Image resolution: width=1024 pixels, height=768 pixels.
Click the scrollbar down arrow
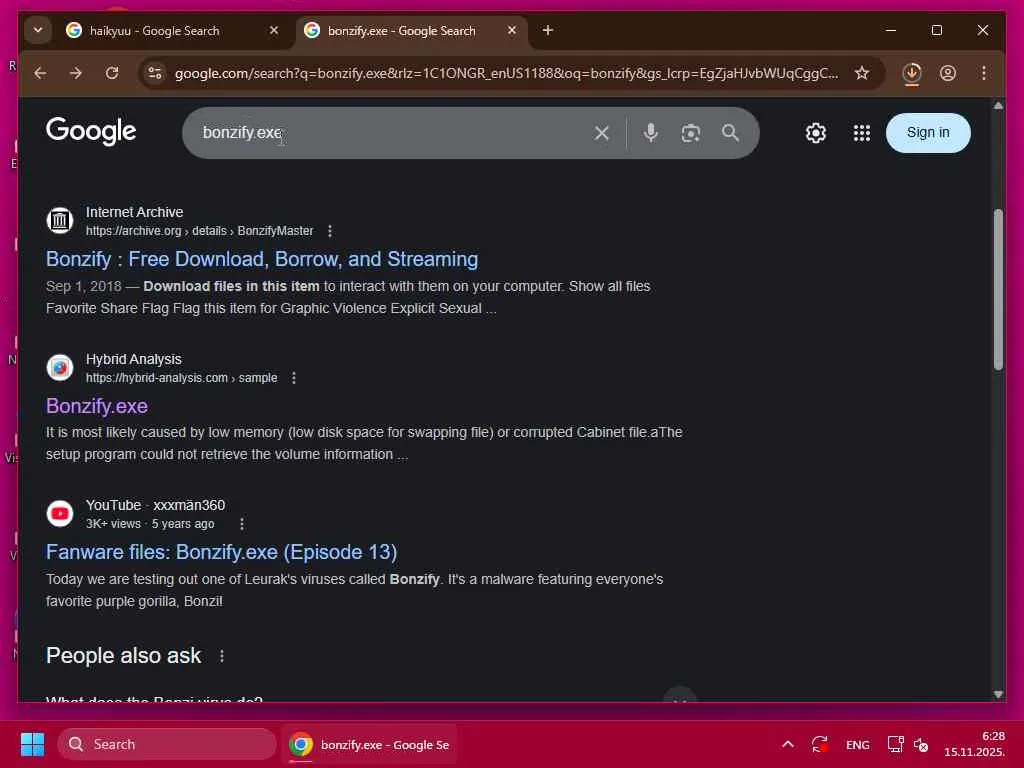point(998,694)
